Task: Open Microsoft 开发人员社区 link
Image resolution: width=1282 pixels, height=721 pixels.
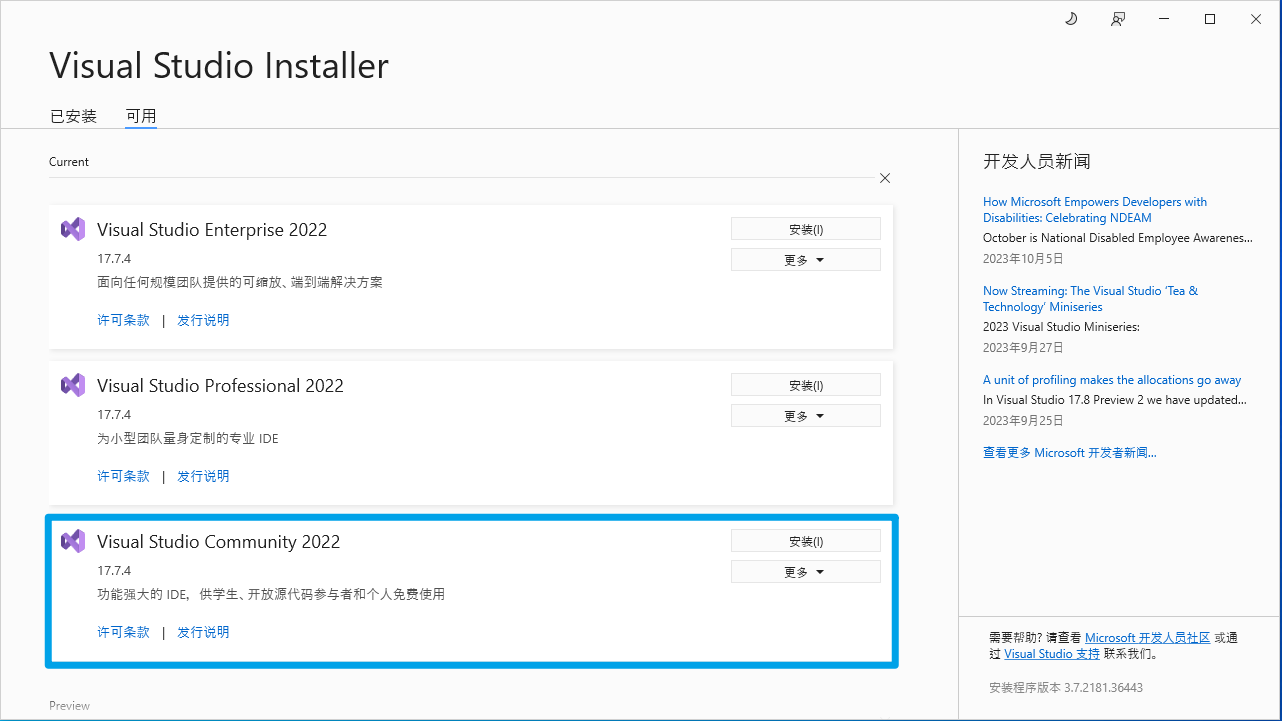Action: pos(1147,638)
